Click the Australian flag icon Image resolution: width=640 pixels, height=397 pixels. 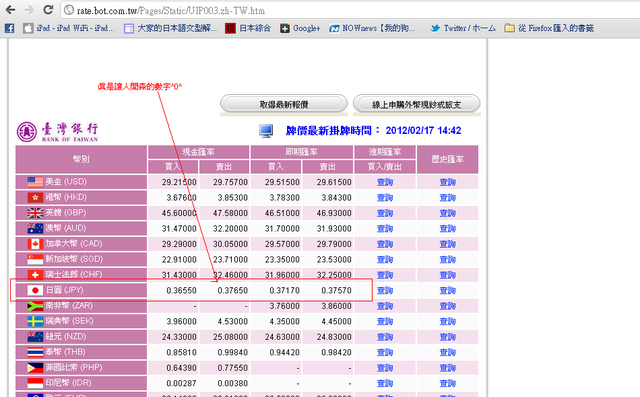coord(35,228)
